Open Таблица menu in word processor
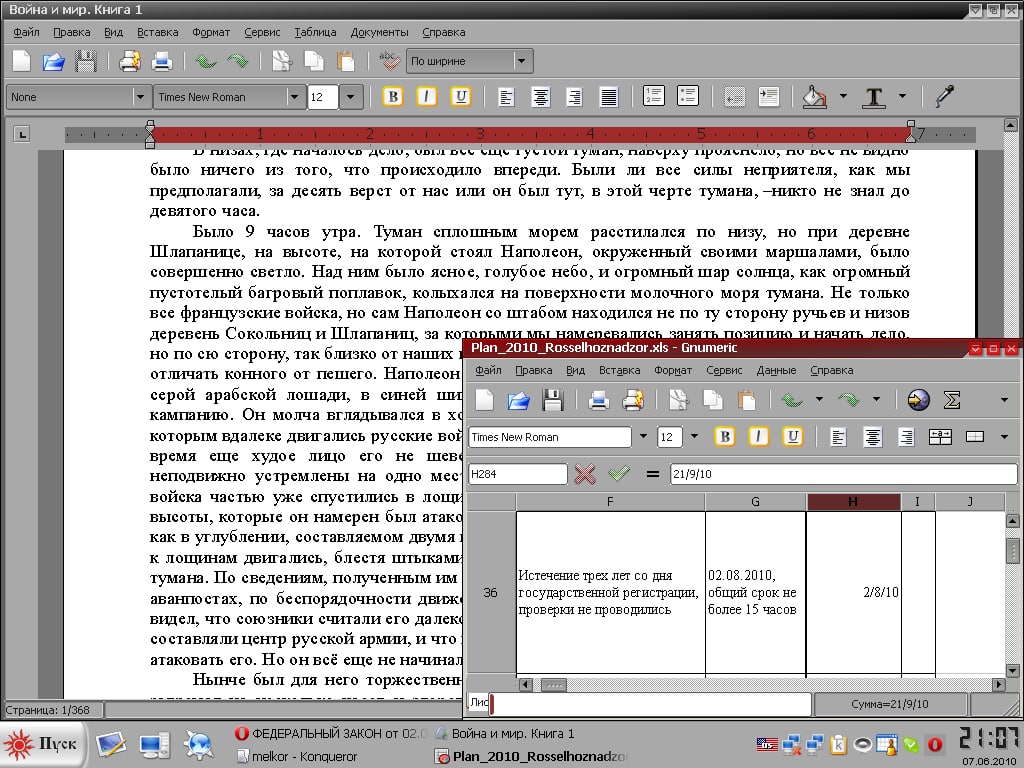Screen dimensions: 1024x768 pyautogui.click(x=315, y=32)
